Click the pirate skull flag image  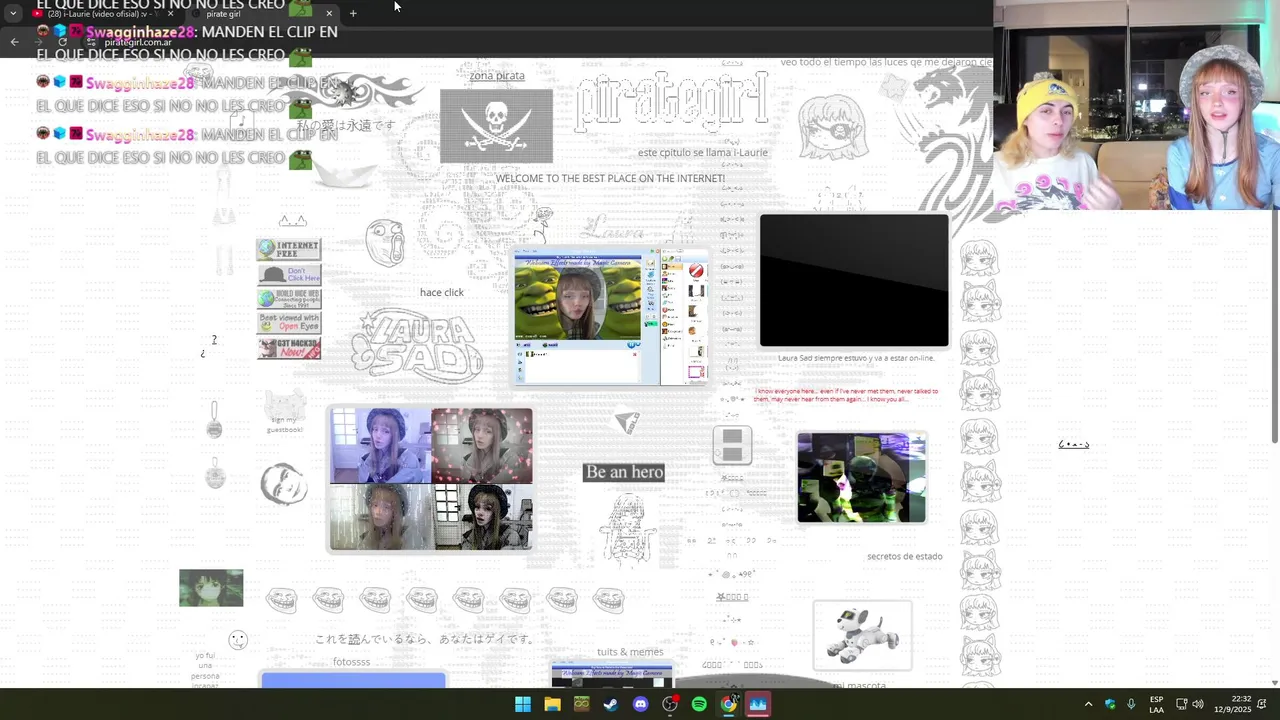[496, 126]
